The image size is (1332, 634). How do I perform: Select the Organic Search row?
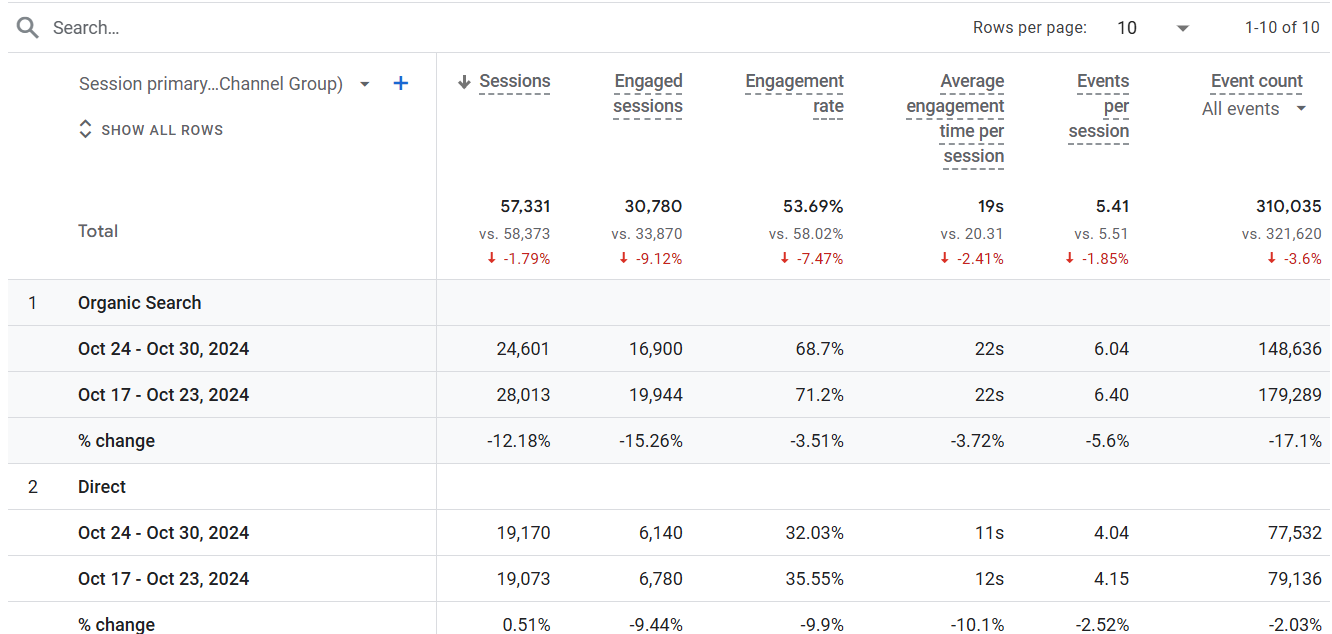tap(669, 303)
